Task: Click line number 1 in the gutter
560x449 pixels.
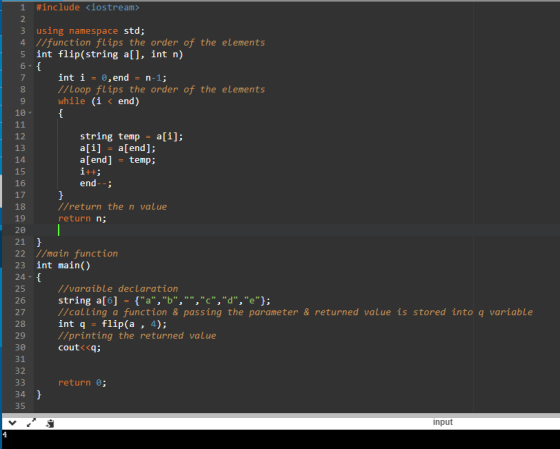Action: point(23,7)
